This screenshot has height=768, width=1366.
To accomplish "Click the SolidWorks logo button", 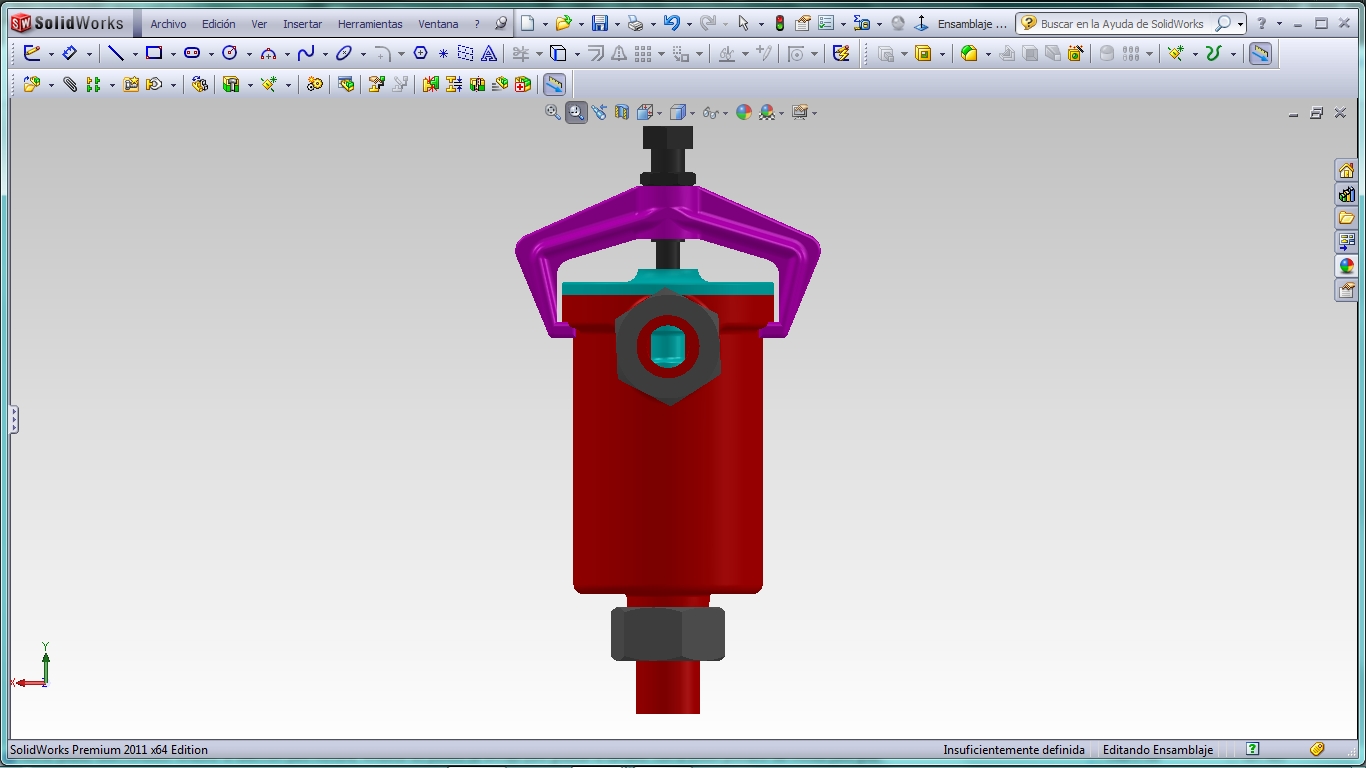I will tap(68, 23).
